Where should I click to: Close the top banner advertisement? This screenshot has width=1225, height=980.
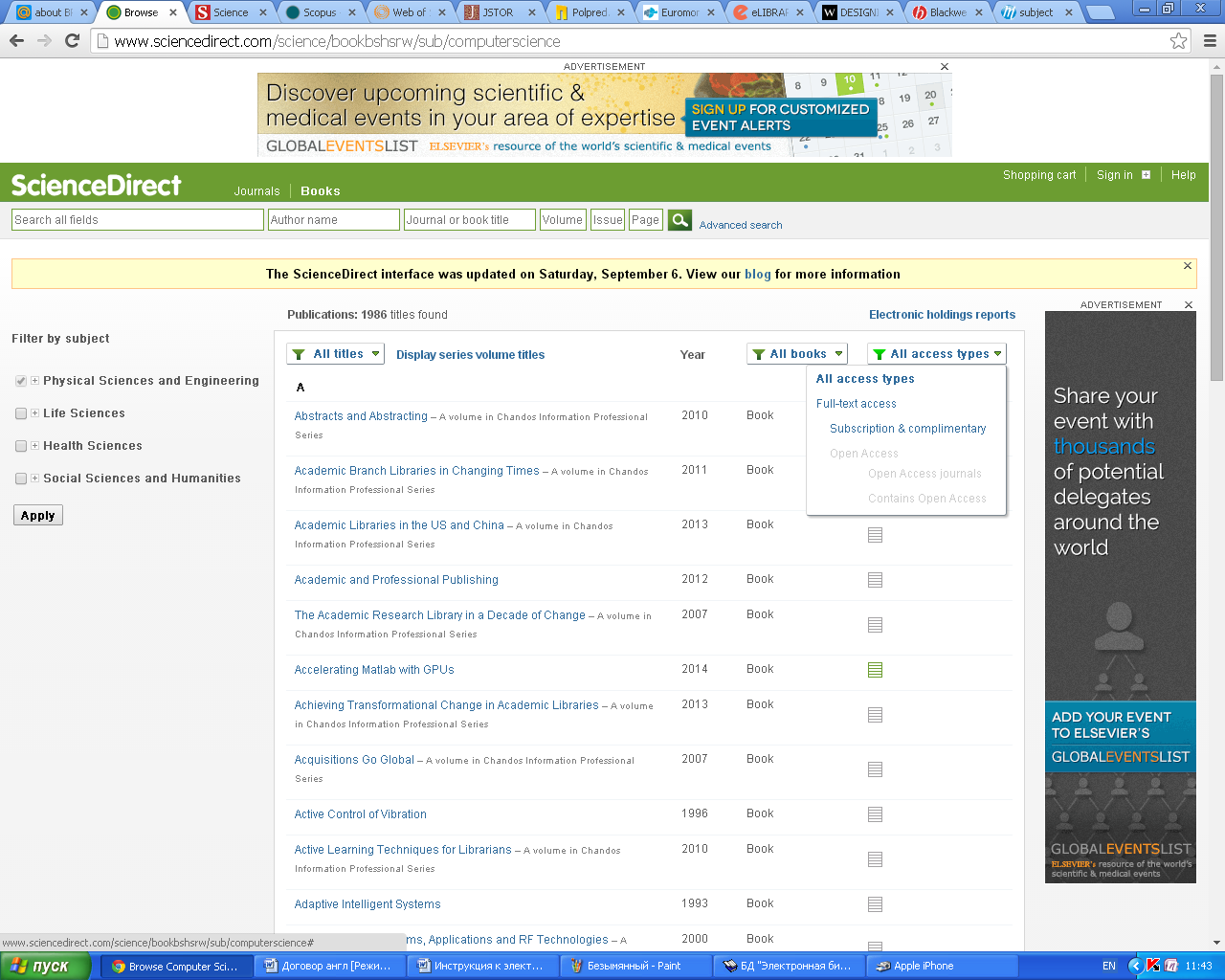pos(945,67)
